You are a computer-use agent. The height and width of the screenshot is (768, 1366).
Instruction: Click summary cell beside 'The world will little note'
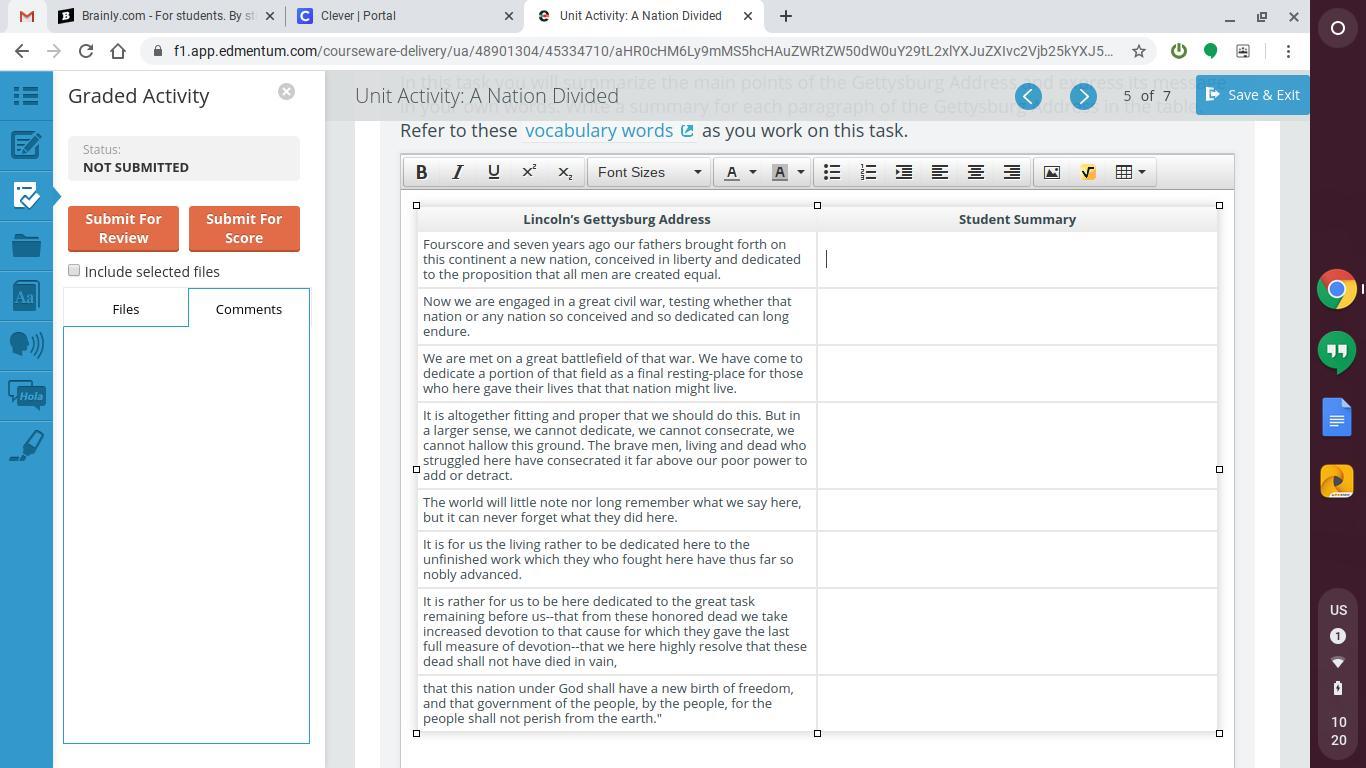[1017, 511]
